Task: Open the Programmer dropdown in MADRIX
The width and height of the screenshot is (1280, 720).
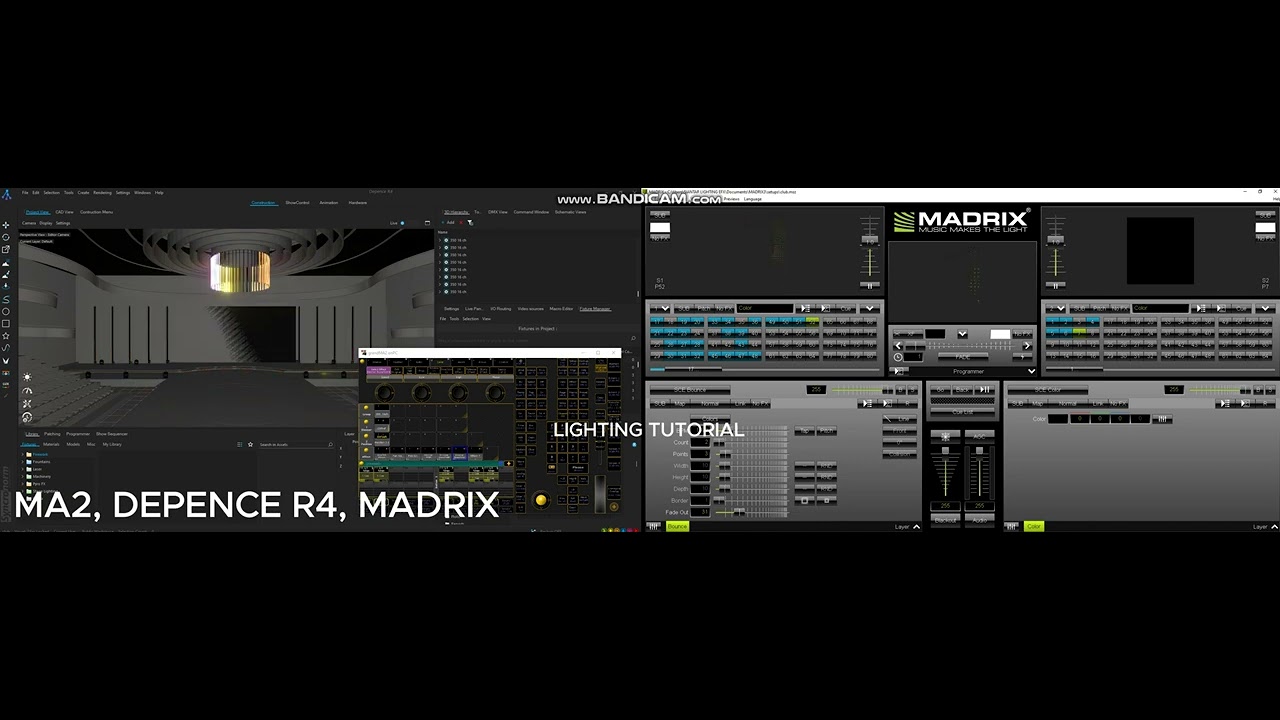Action: pyautogui.click(x=1031, y=371)
